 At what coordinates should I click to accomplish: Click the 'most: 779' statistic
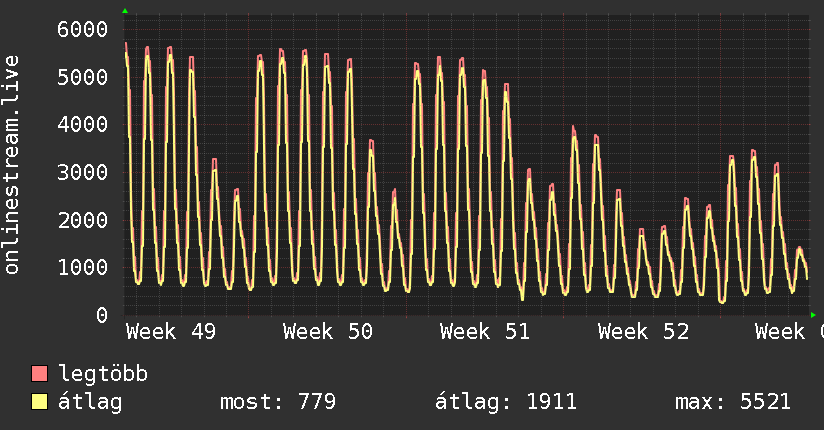tap(277, 402)
